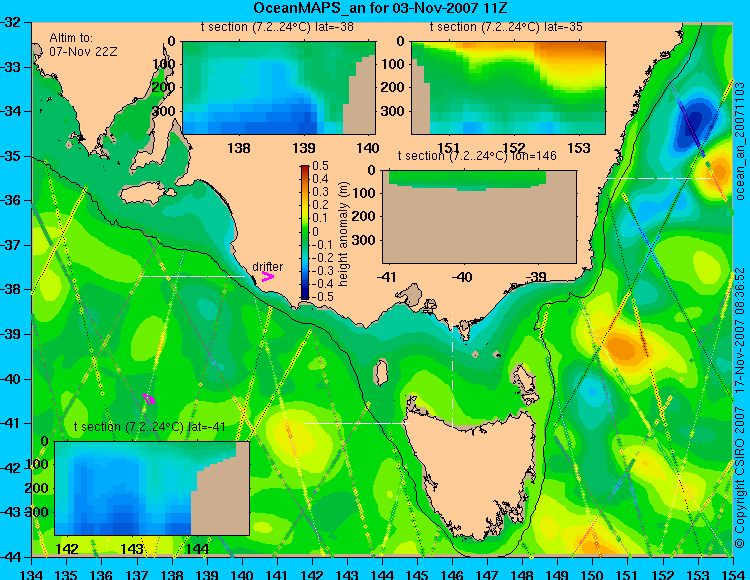Click the magenta drifter marker in open ocean
The height and width of the screenshot is (580, 750).
click(x=149, y=398)
